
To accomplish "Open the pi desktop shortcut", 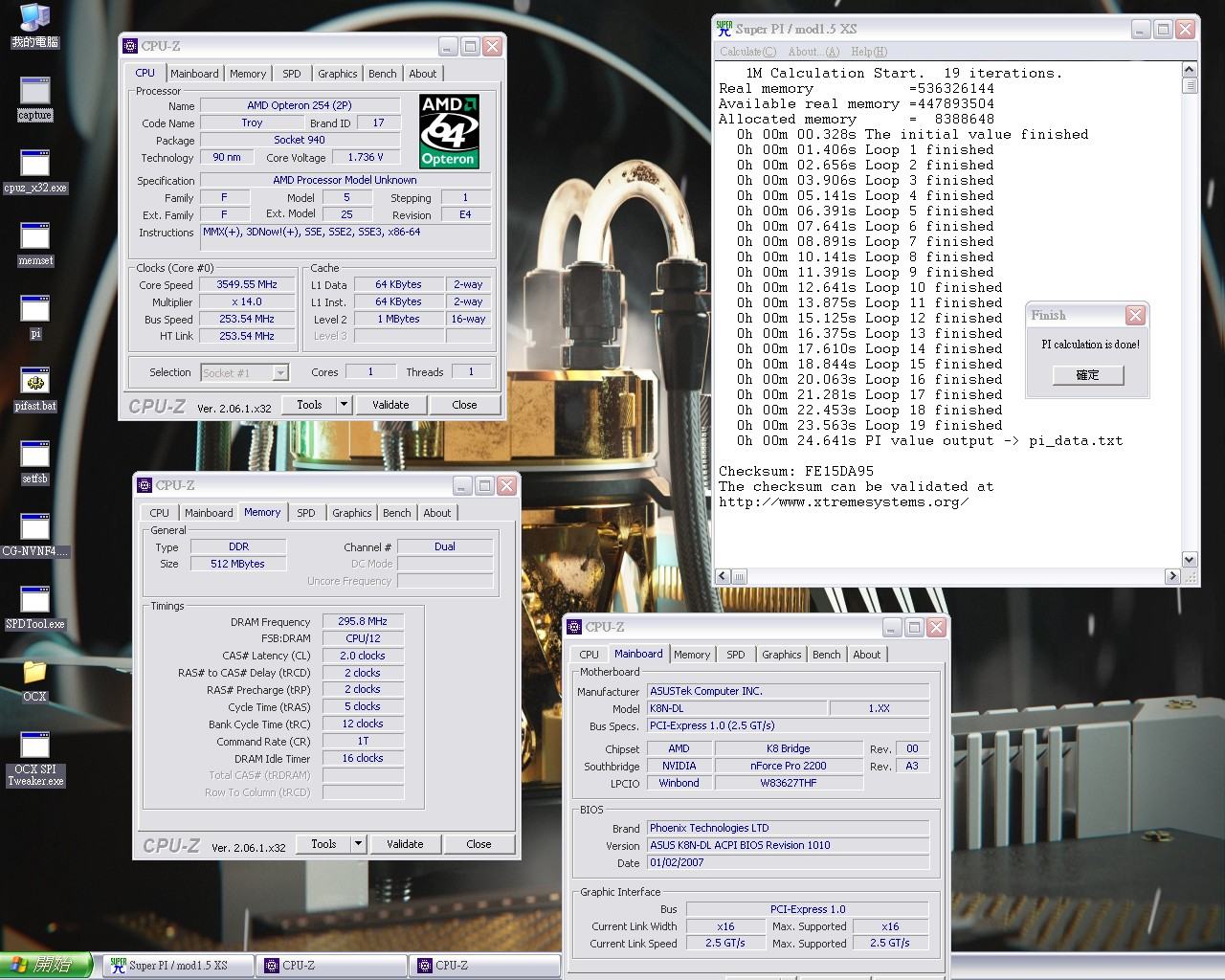I will click(x=34, y=317).
